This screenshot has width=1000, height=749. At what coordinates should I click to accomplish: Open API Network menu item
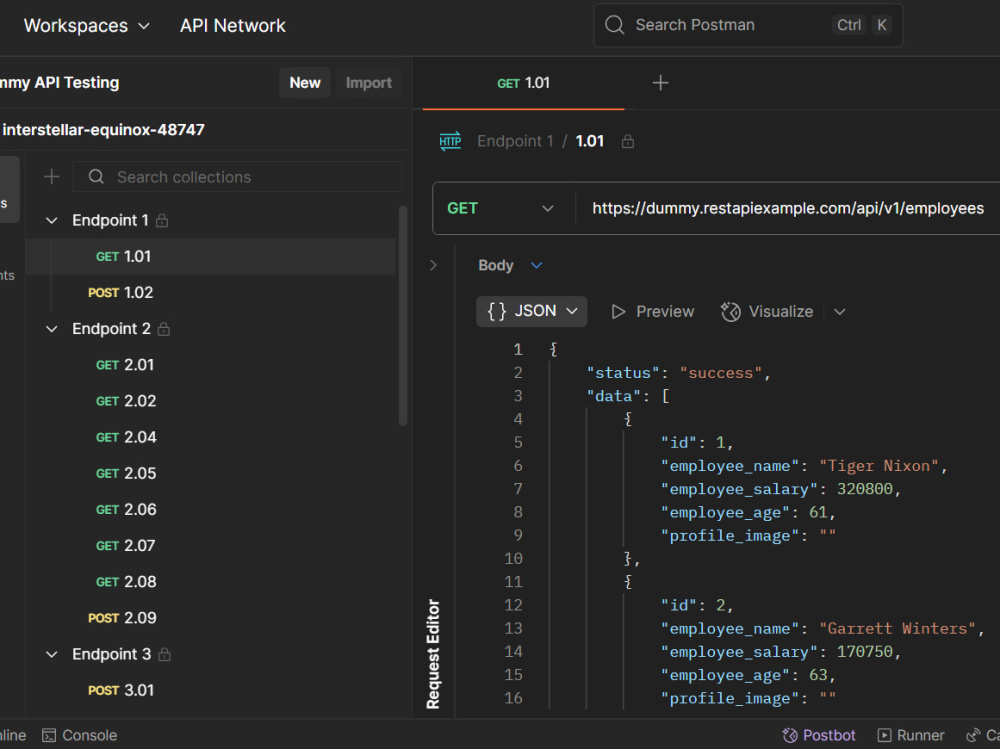(232, 26)
